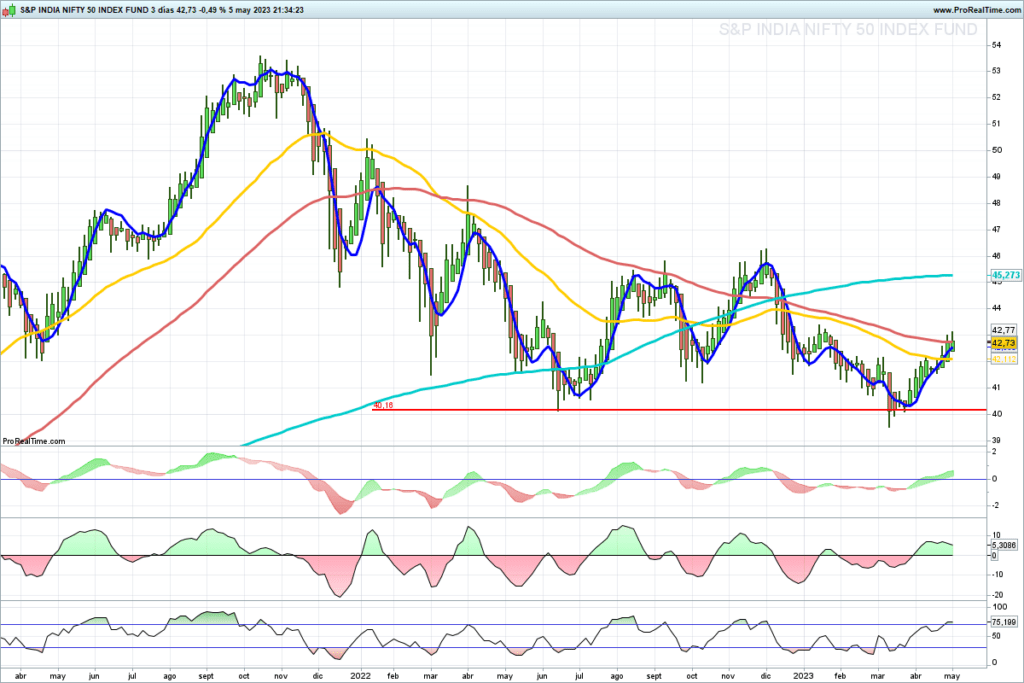
Task: Select the red horizontal support line
Action: [x=679, y=410]
